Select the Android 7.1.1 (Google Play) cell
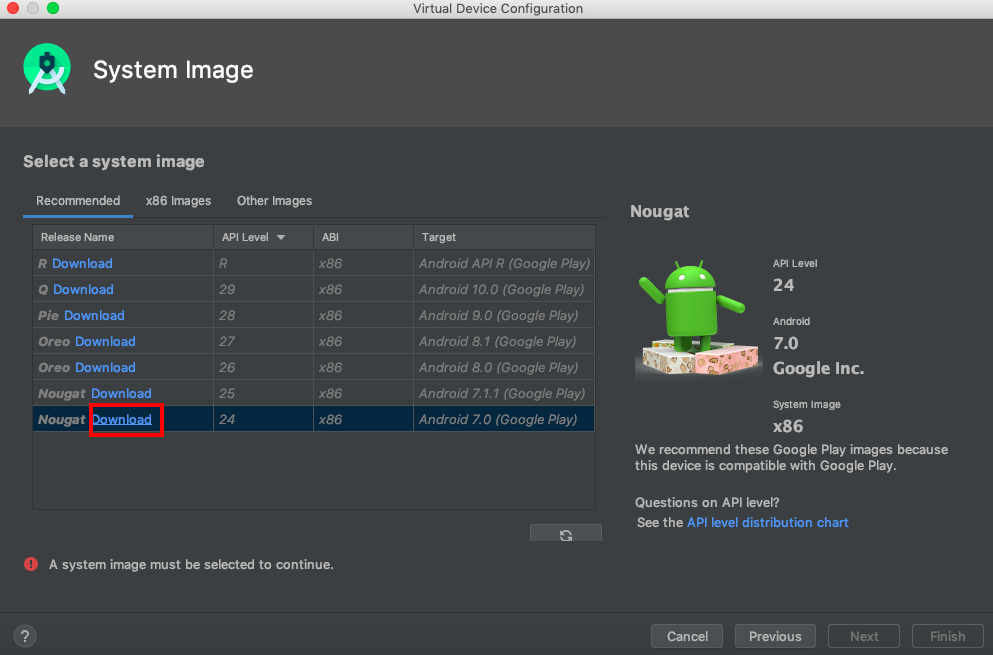Viewport: 993px width, 655px height. (504, 393)
